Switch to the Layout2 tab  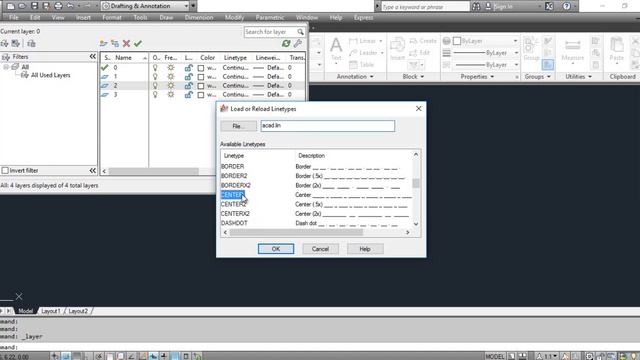(x=78, y=311)
